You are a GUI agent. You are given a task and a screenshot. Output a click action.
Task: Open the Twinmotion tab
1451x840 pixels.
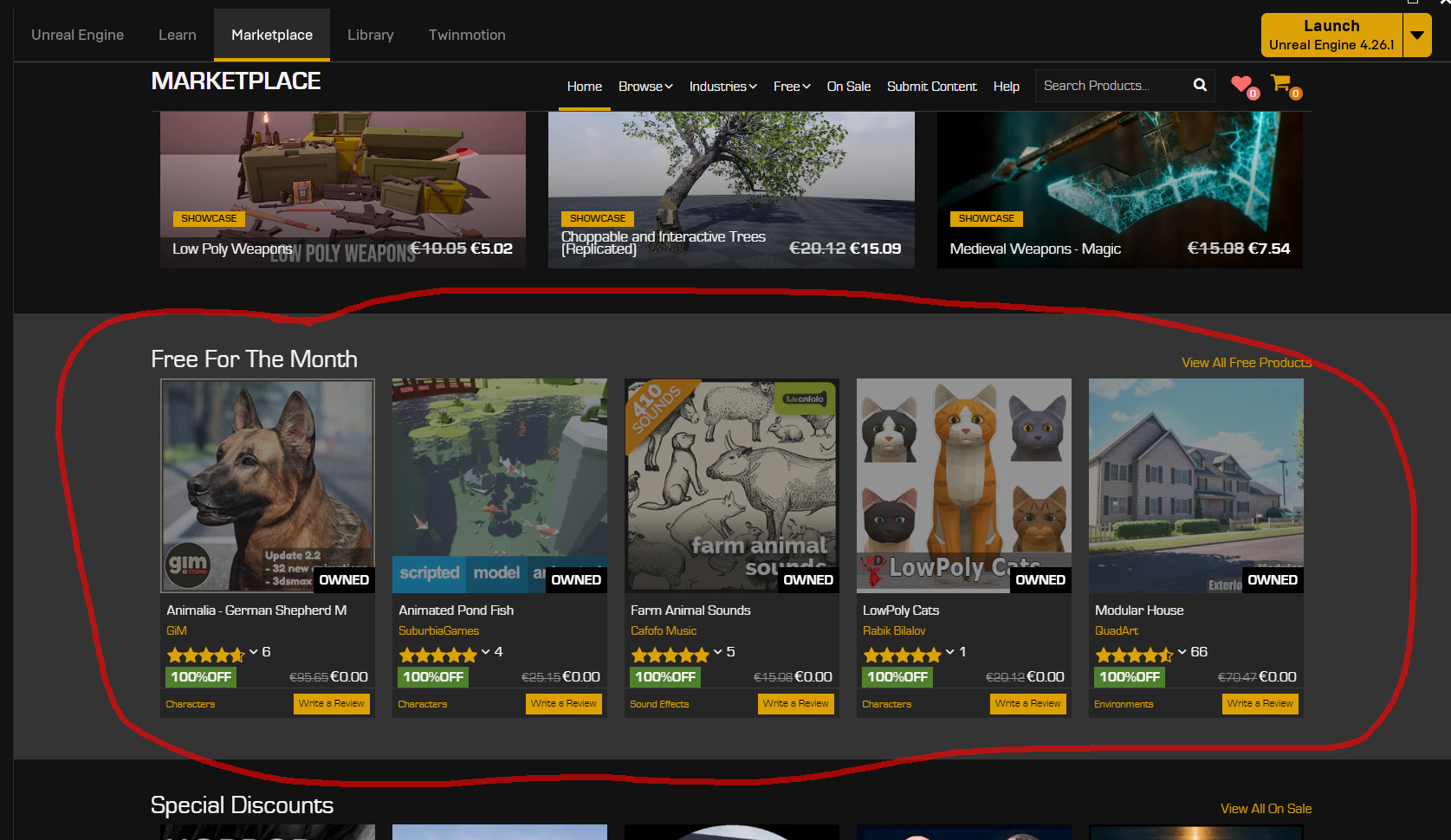(x=467, y=35)
